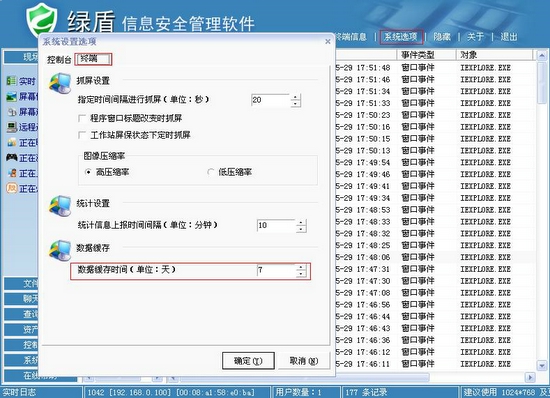Click the gamepad icon in sidebar
The width and height of the screenshot is (550, 398).
pyautogui.click(x=12, y=157)
